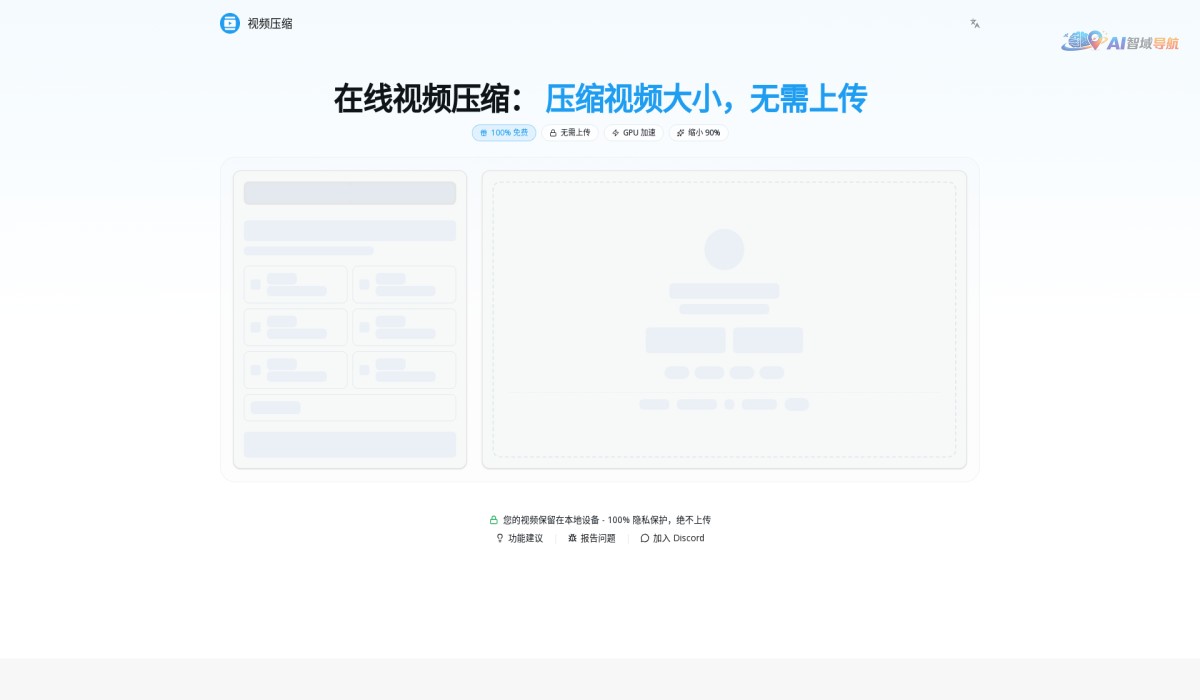1200x700 pixels.
Task: Expand the first option row in settings panel
Action: pos(295,284)
